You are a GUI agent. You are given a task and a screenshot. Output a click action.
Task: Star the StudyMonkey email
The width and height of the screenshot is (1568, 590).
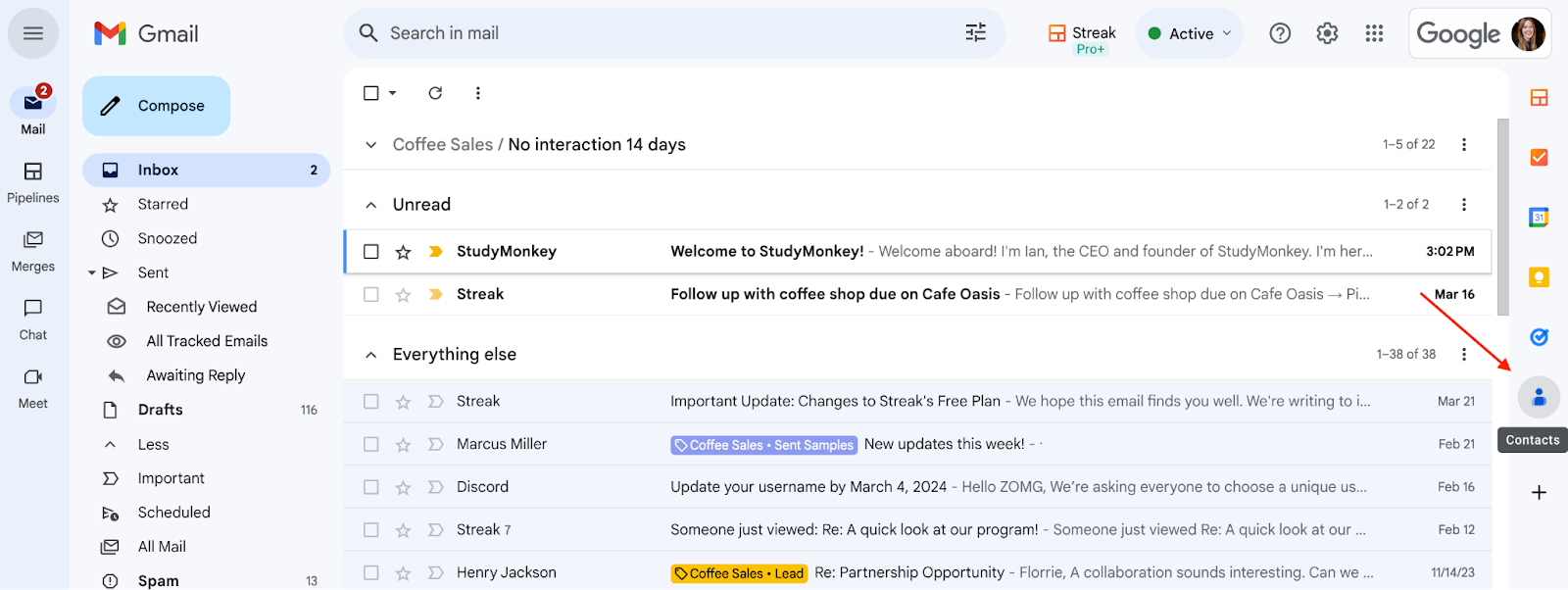click(x=403, y=252)
